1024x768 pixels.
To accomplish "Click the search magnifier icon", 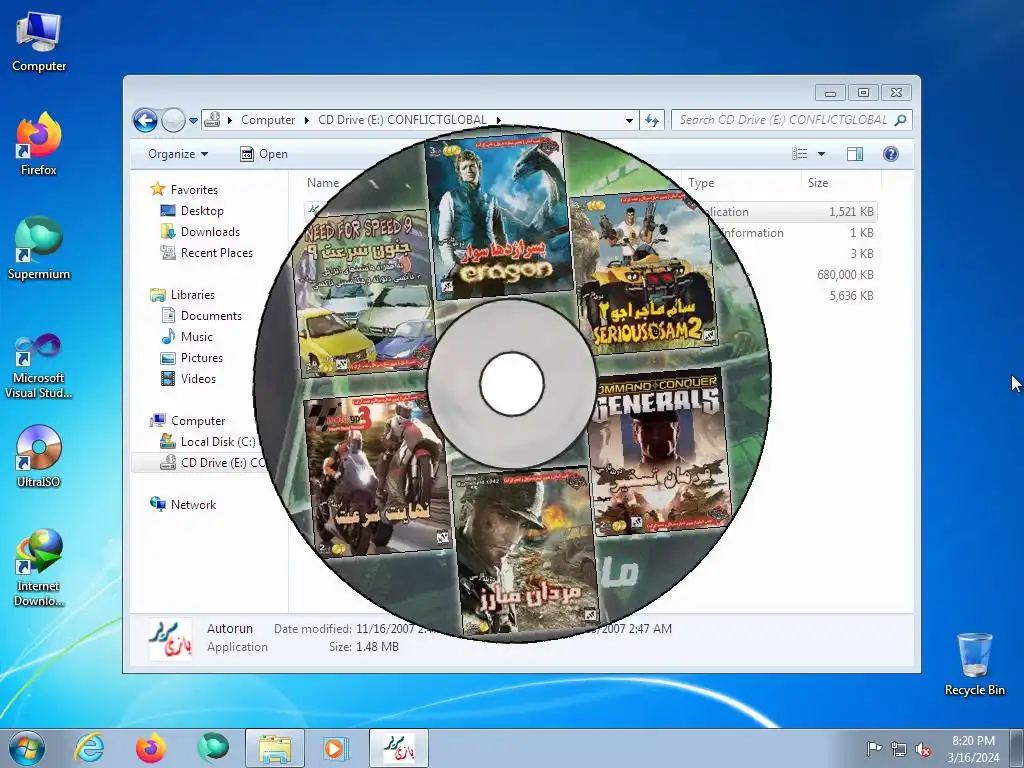I will click(x=901, y=120).
